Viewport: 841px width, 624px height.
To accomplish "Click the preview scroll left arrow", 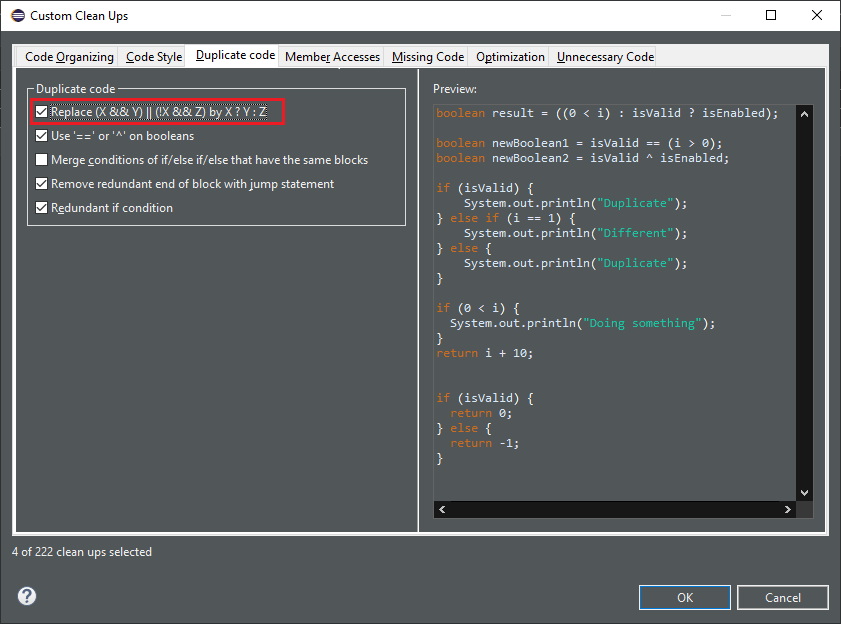I will (442, 509).
